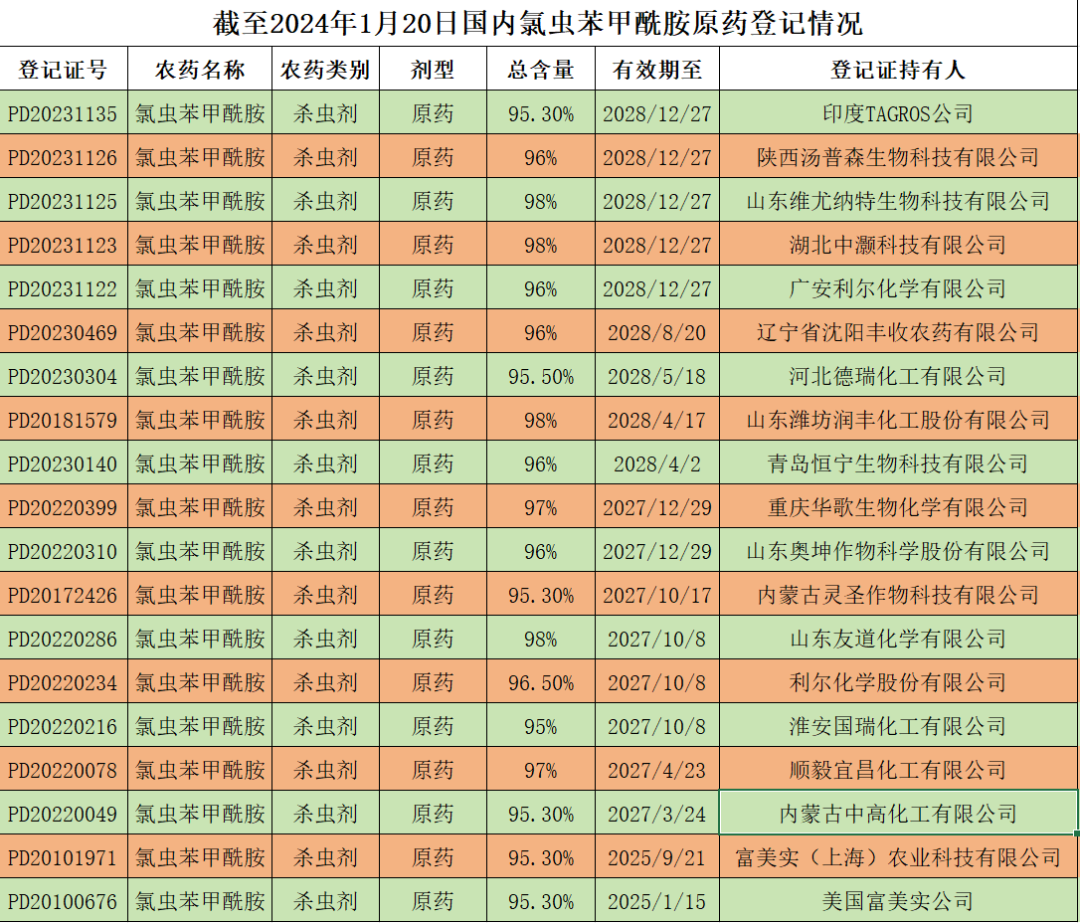Click the 登记证持有人 column header
This screenshot has height=923, width=1080.
tap(898, 69)
